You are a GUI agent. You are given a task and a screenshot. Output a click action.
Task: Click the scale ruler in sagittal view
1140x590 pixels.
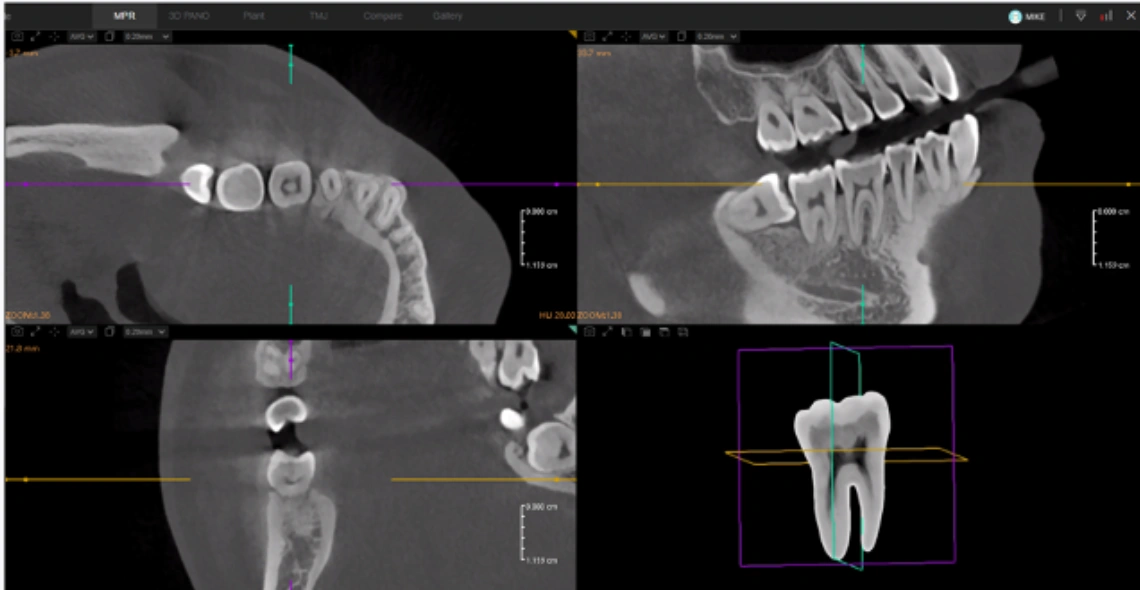[1112, 238]
